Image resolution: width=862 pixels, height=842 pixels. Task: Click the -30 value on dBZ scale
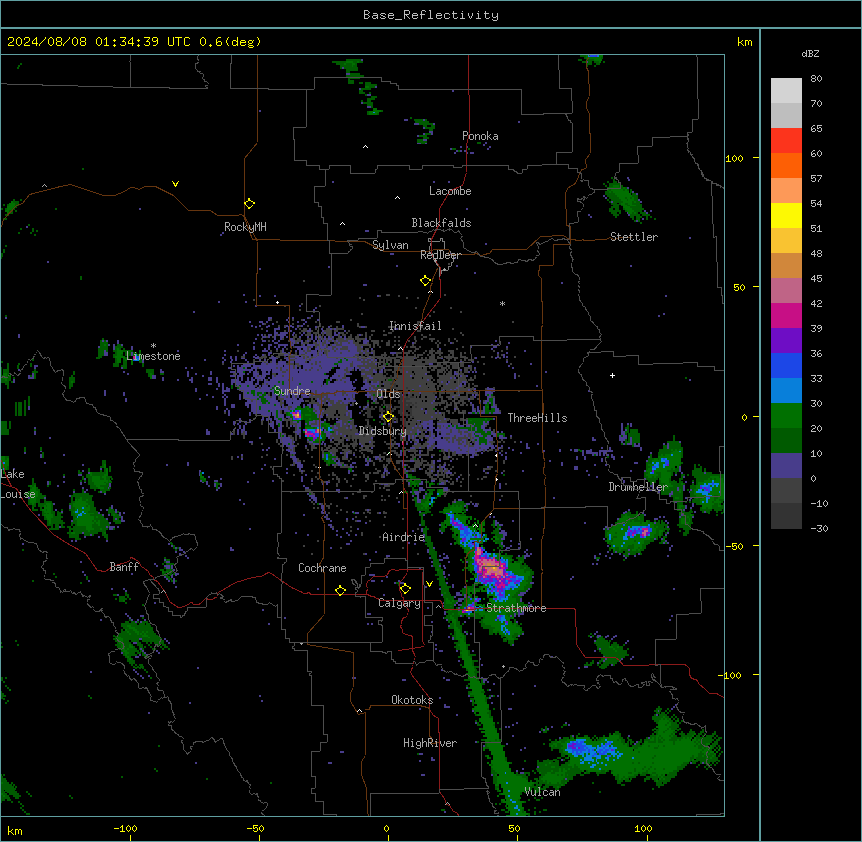pos(819,528)
